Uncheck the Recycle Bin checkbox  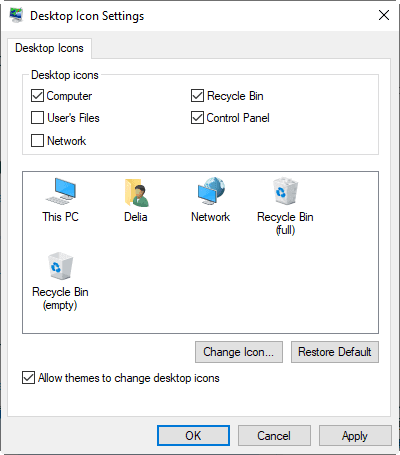(197, 96)
